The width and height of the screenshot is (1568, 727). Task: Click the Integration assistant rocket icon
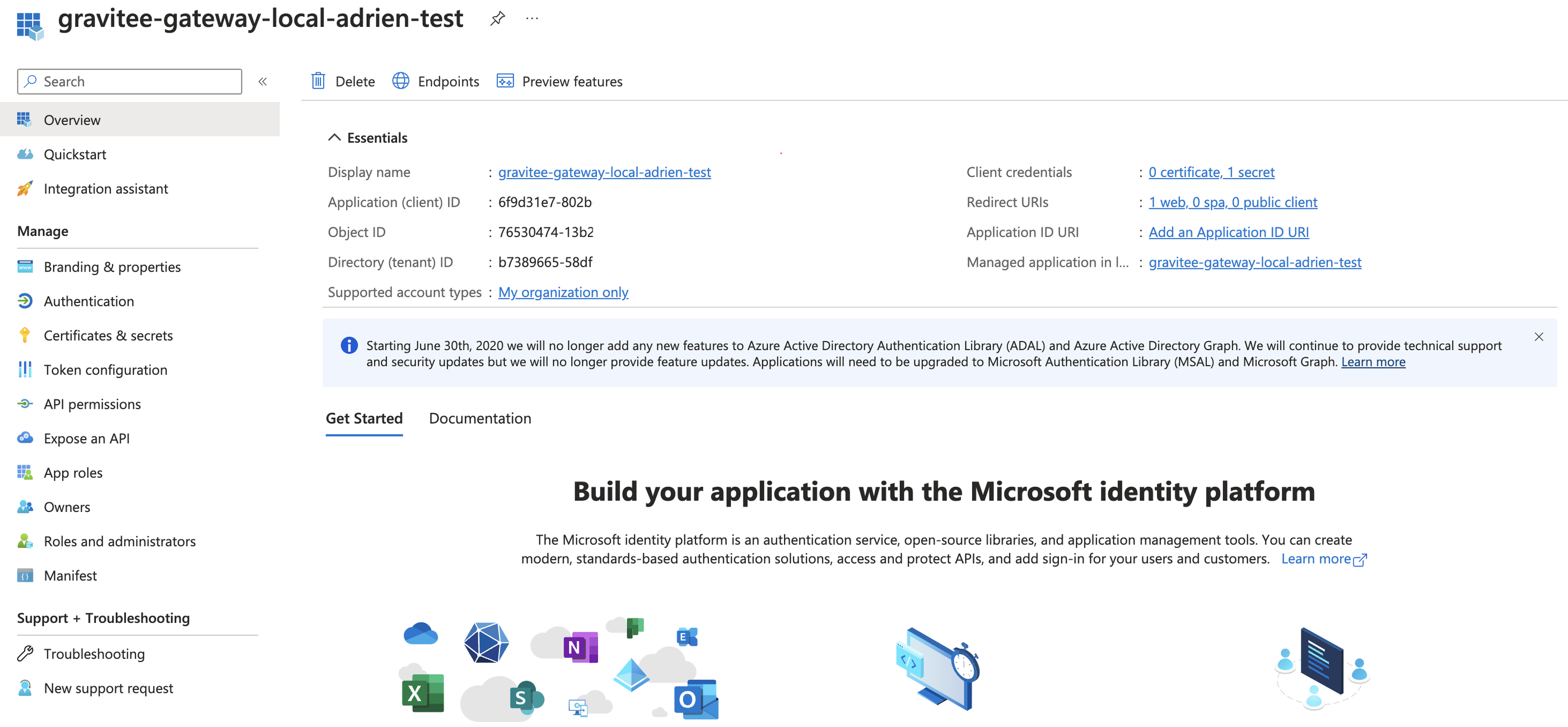click(x=25, y=189)
